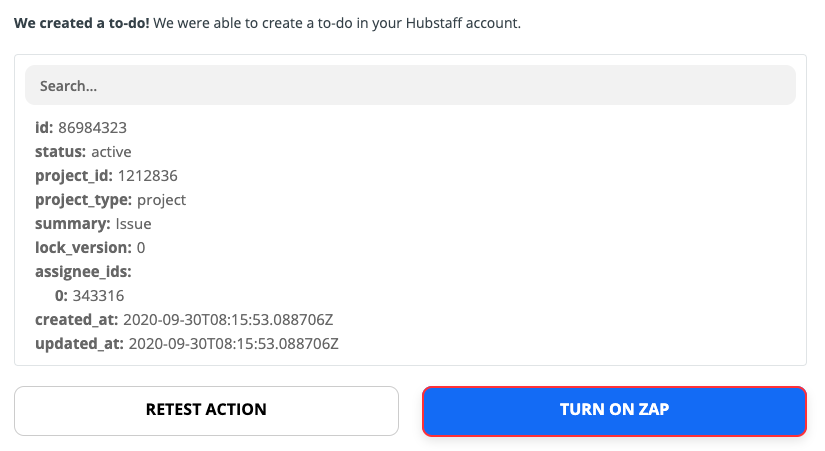Click the Search input field
Screen dimensions: 825x451
click(x=410, y=86)
